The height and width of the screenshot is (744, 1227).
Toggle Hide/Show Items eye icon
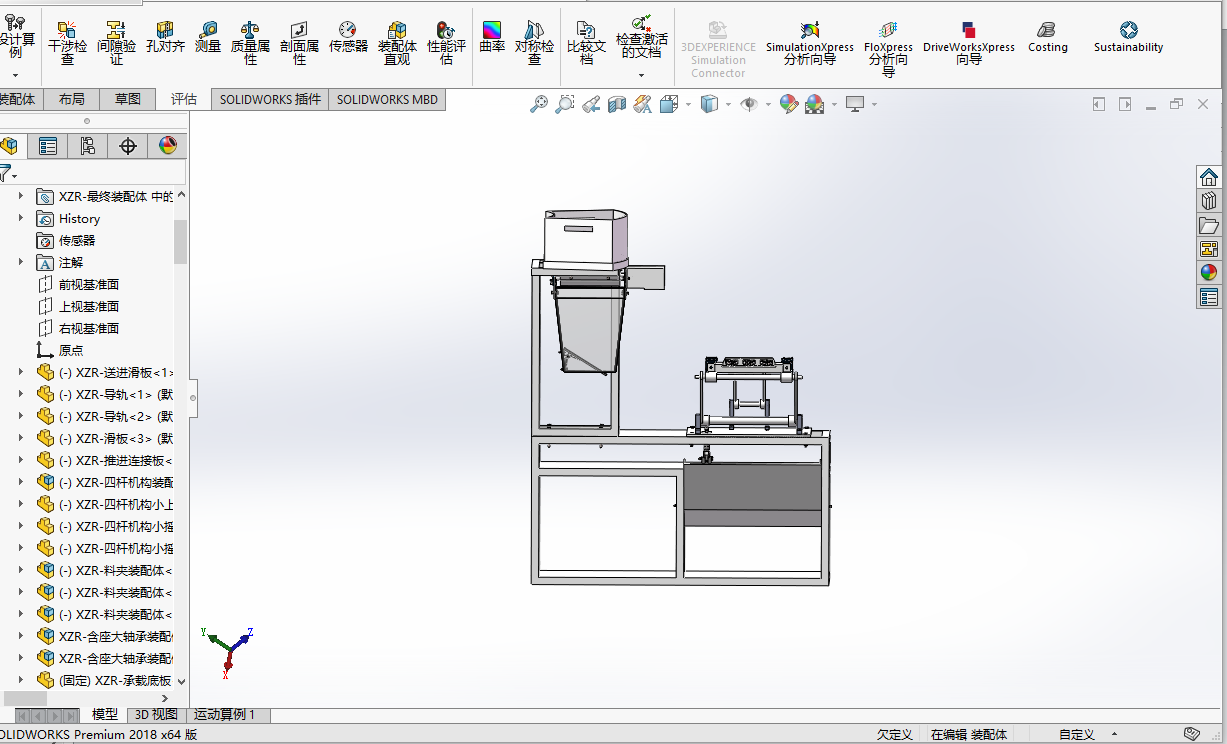click(749, 104)
